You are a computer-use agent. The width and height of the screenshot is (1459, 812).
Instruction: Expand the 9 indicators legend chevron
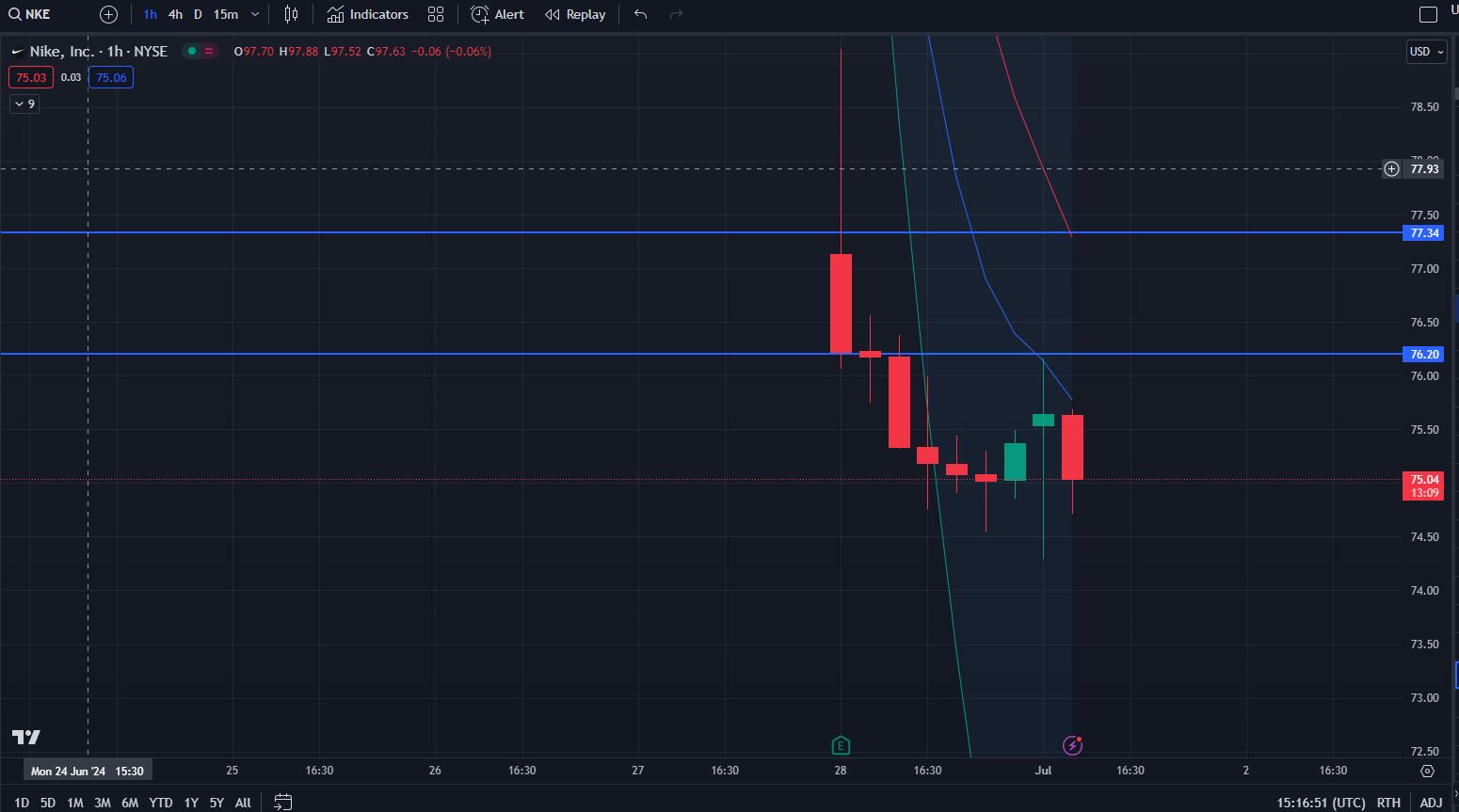point(24,103)
